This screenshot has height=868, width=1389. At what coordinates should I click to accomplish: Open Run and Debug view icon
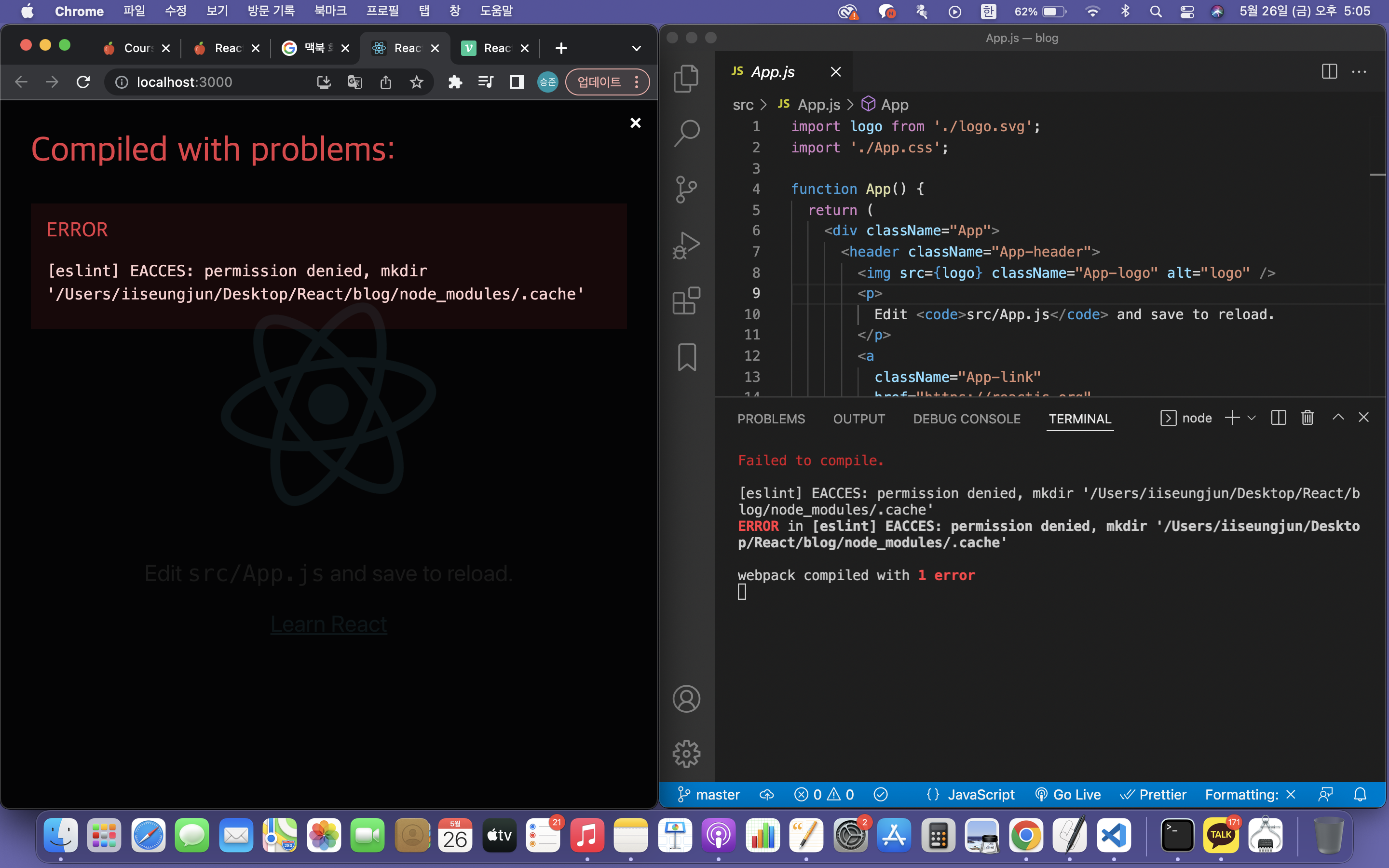(686, 245)
